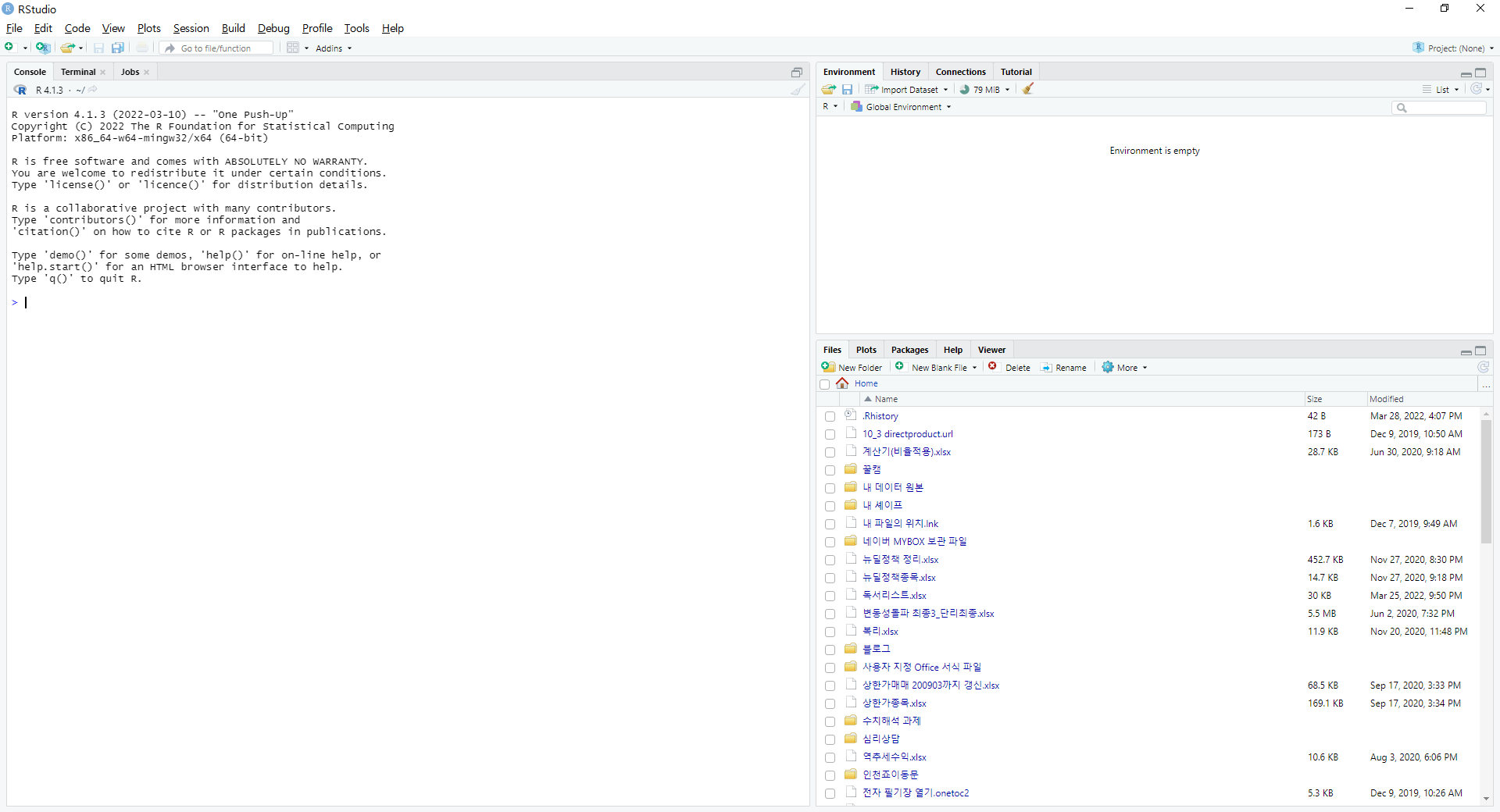Click the go to directory ellipsis button
Screen dimensions: 1500x812
pos(1486,384)
